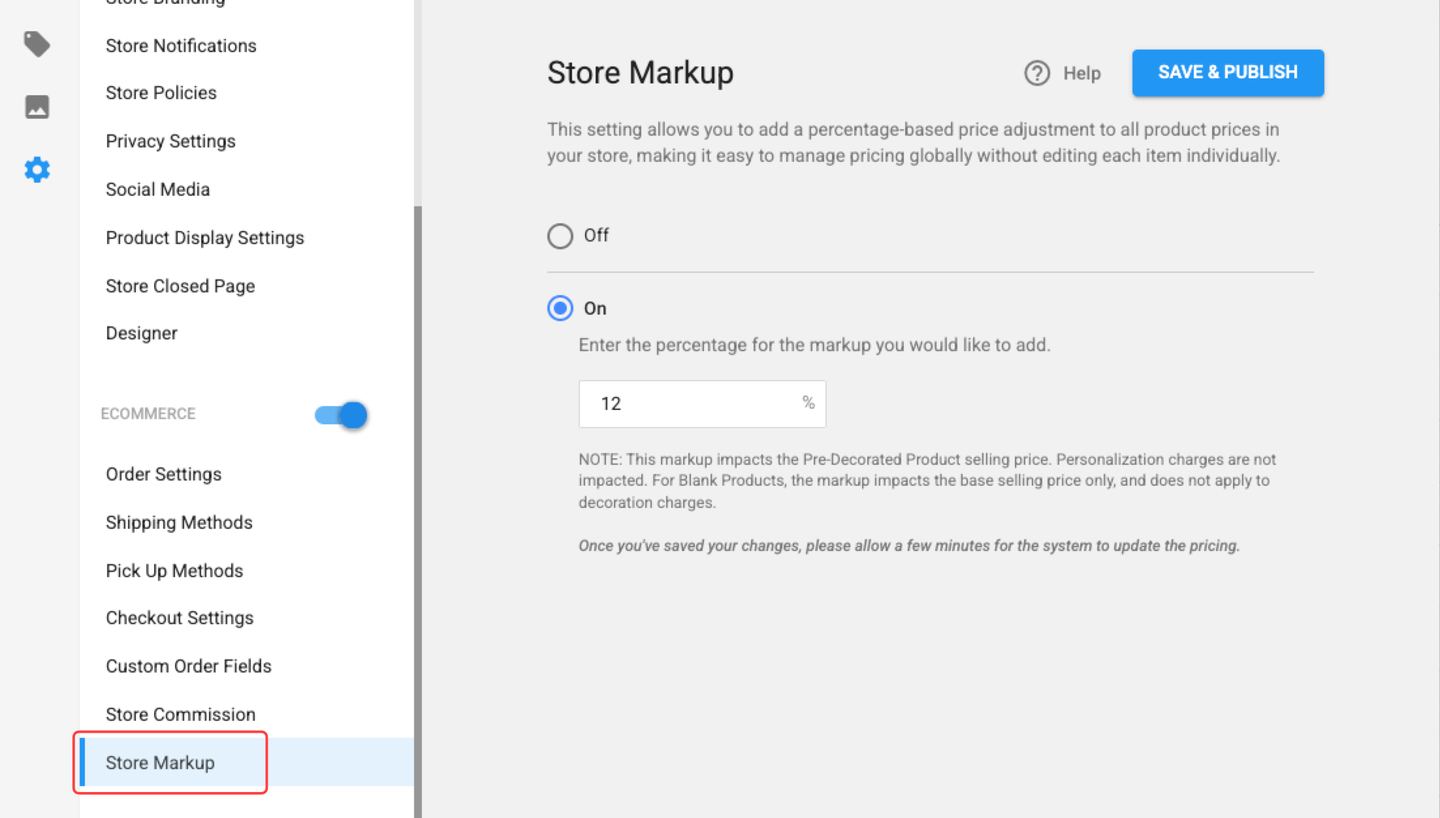This screenshot has width=1440, height=818.
Task: Open Shipping Methods page
Action: [x=179, y=523]
